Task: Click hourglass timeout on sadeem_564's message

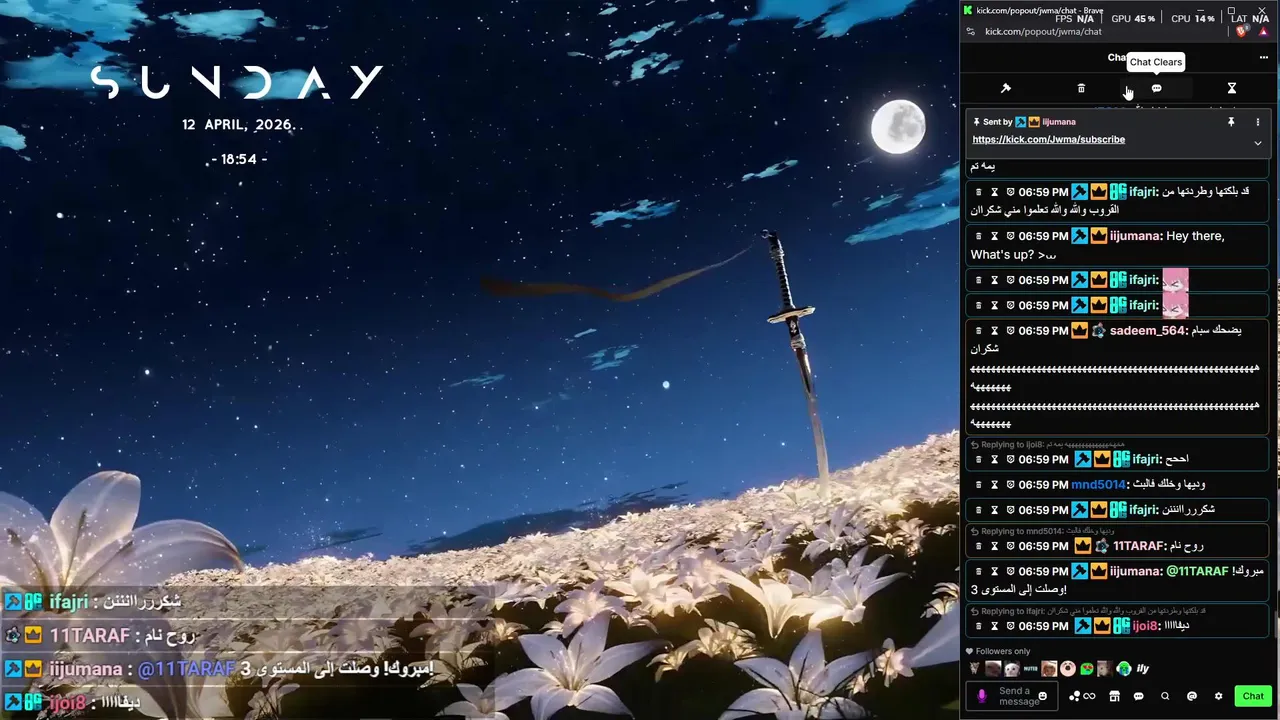Action: [x=994, y=331]
